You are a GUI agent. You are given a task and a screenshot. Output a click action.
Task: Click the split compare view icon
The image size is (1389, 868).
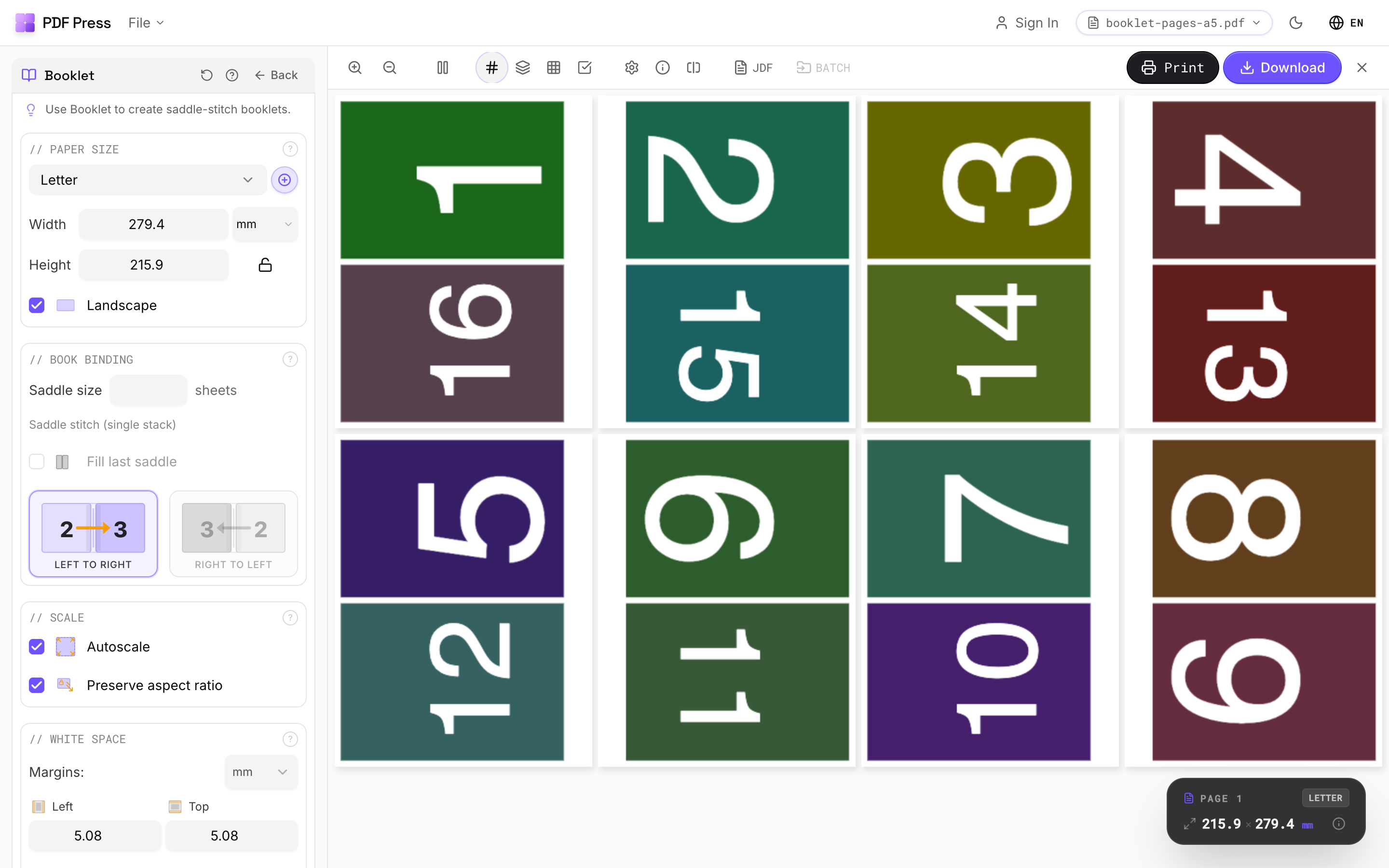click(x=694, y=68)
